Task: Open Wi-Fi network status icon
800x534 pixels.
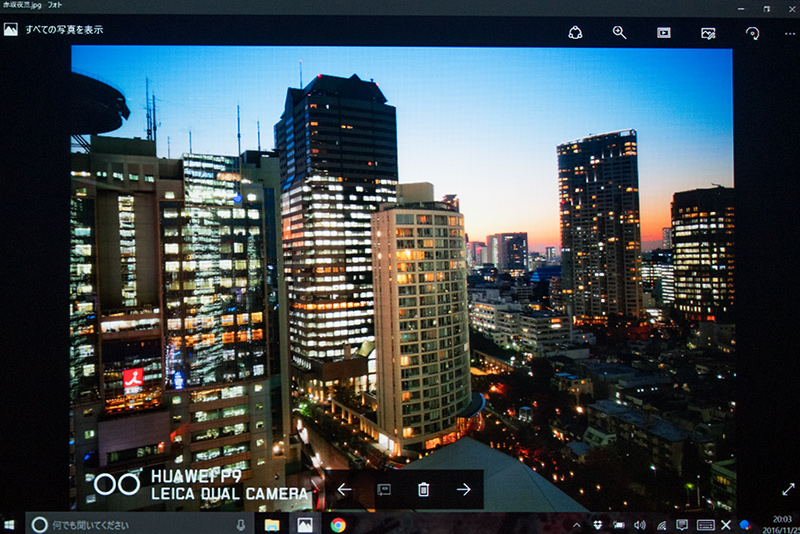Action: click(661, 525)
